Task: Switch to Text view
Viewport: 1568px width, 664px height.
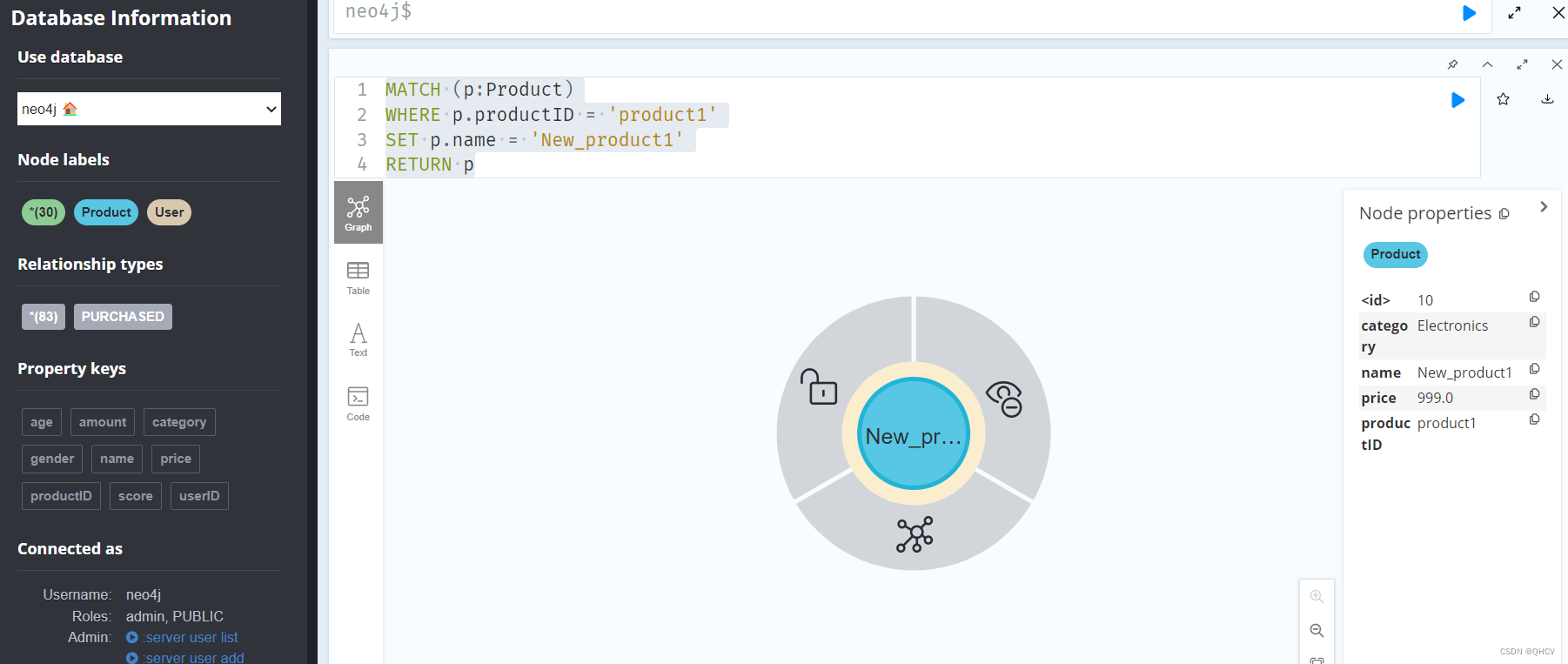Action: [358, 339]
